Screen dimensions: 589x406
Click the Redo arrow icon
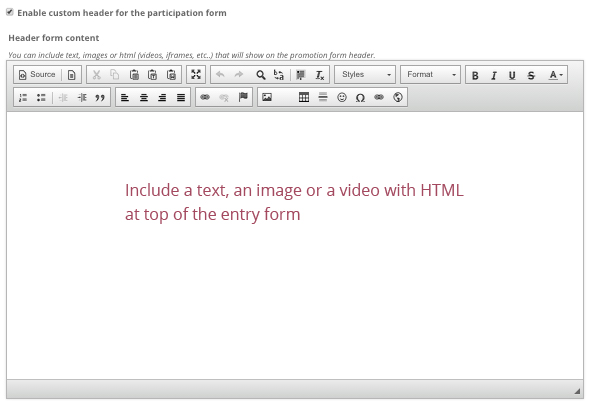pyautogui.click(x=239, y=75)
